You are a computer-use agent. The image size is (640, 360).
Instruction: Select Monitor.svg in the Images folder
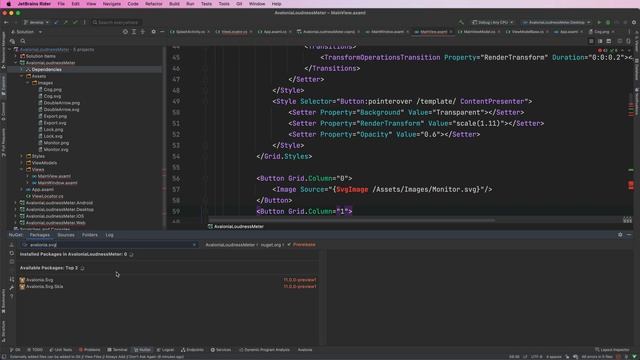pyautogui.click(x=56, y=150)
